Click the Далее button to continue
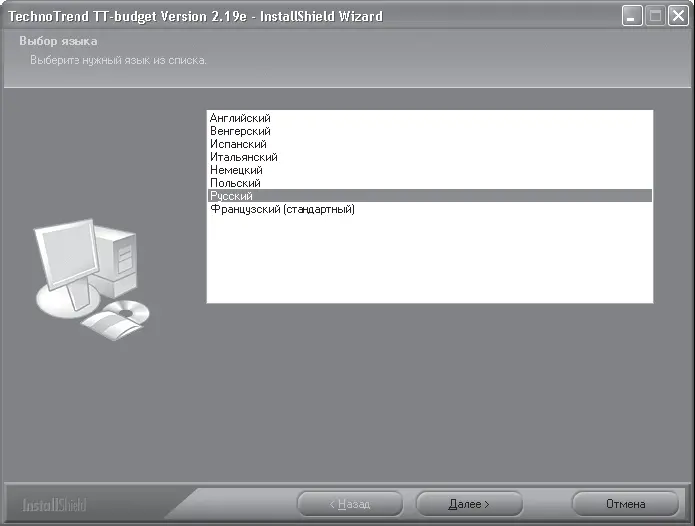695x526 pixels. 469,504
